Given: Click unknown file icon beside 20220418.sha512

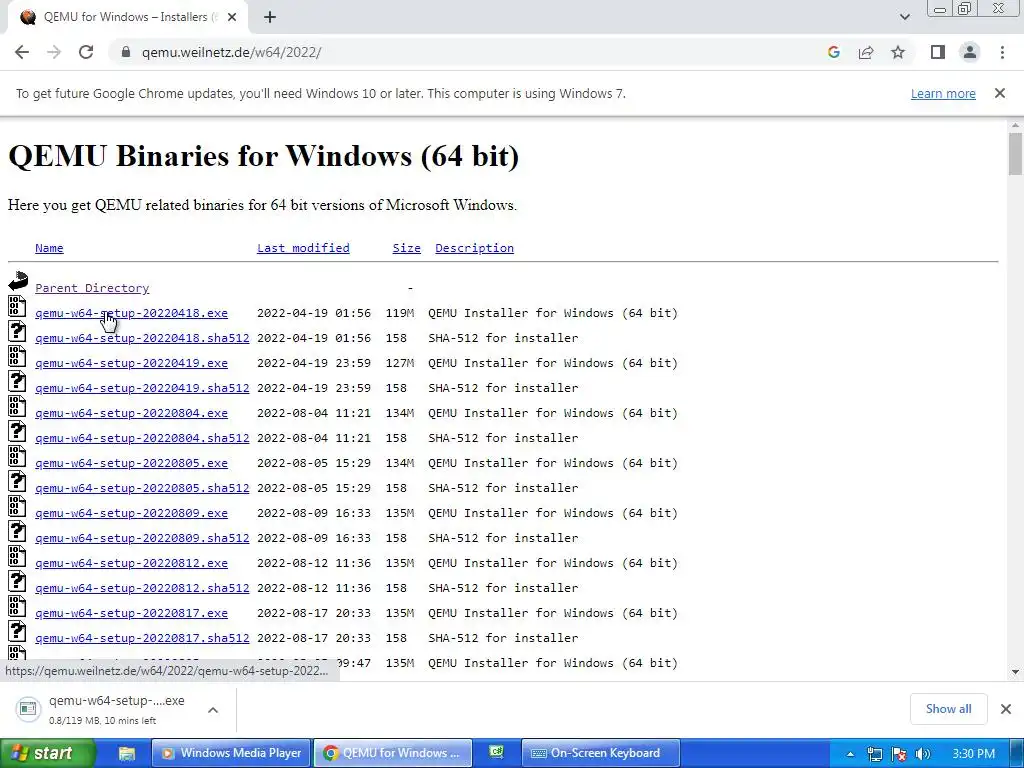Looking at the screenshot, I should pyautogui.click(x=17, y=331).
